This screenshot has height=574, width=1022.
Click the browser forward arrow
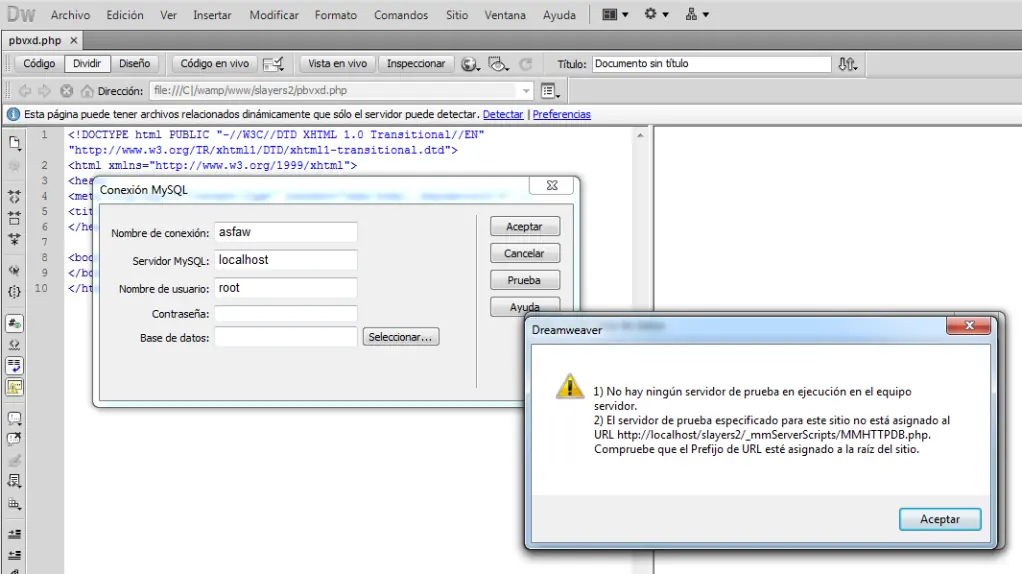[x=44, y=91]
